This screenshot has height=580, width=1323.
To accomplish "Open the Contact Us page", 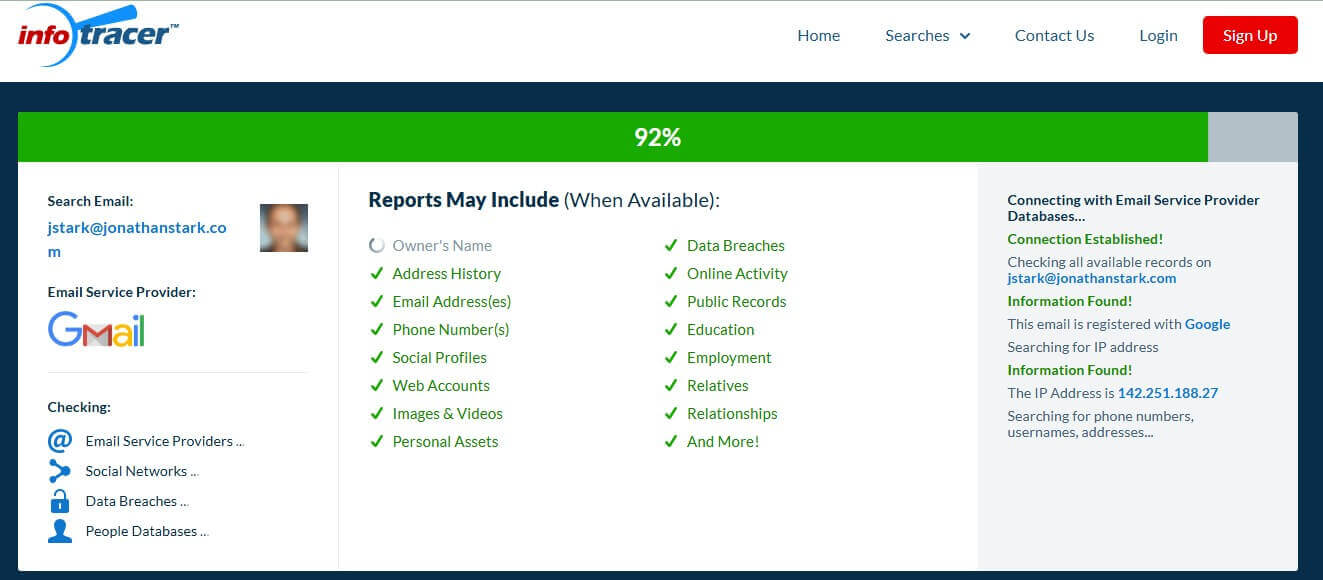I will [x=1054, y=35].
